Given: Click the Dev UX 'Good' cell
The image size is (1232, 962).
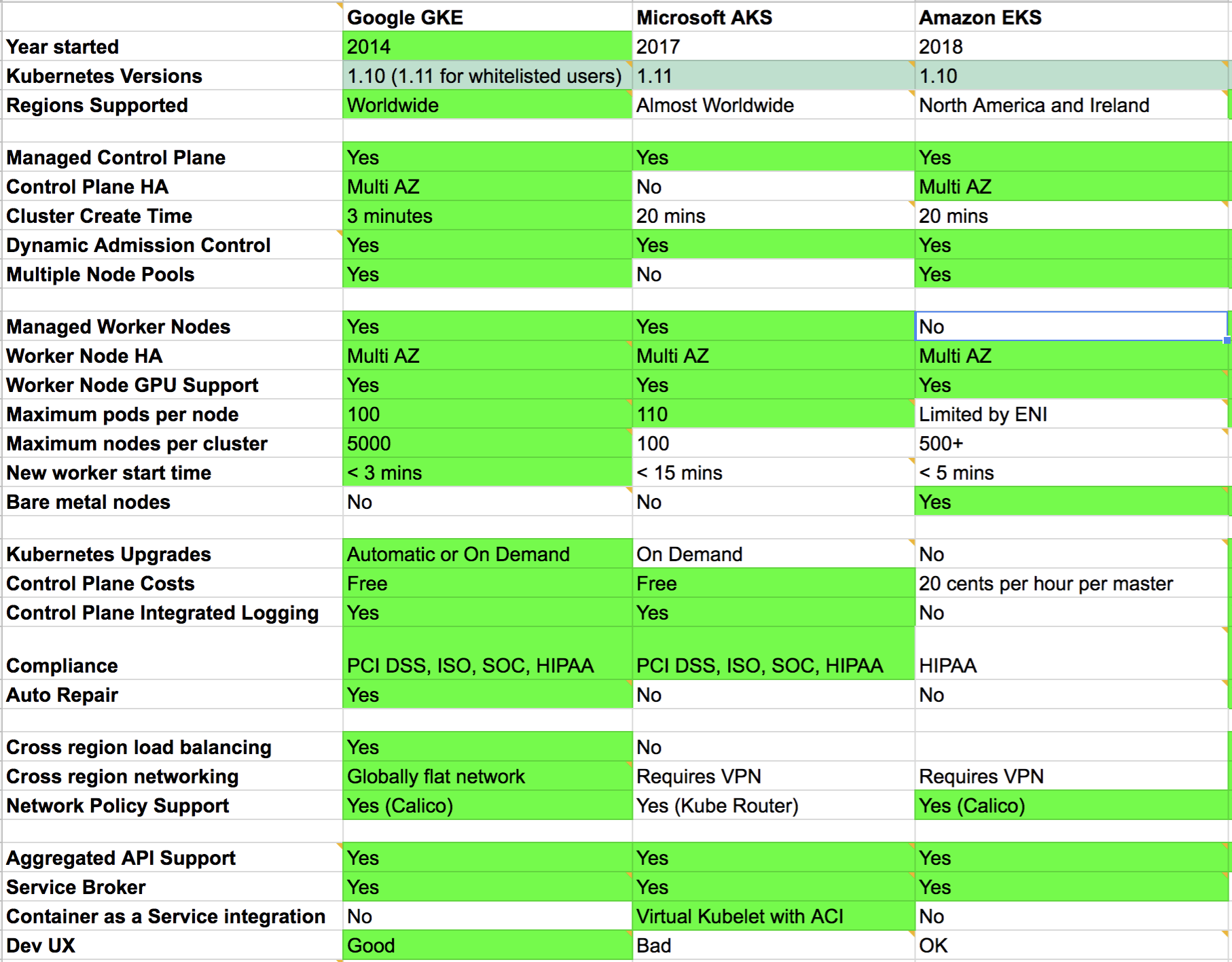Looking at the screenshot, I should pyautogui.click(x=487, y=945).
